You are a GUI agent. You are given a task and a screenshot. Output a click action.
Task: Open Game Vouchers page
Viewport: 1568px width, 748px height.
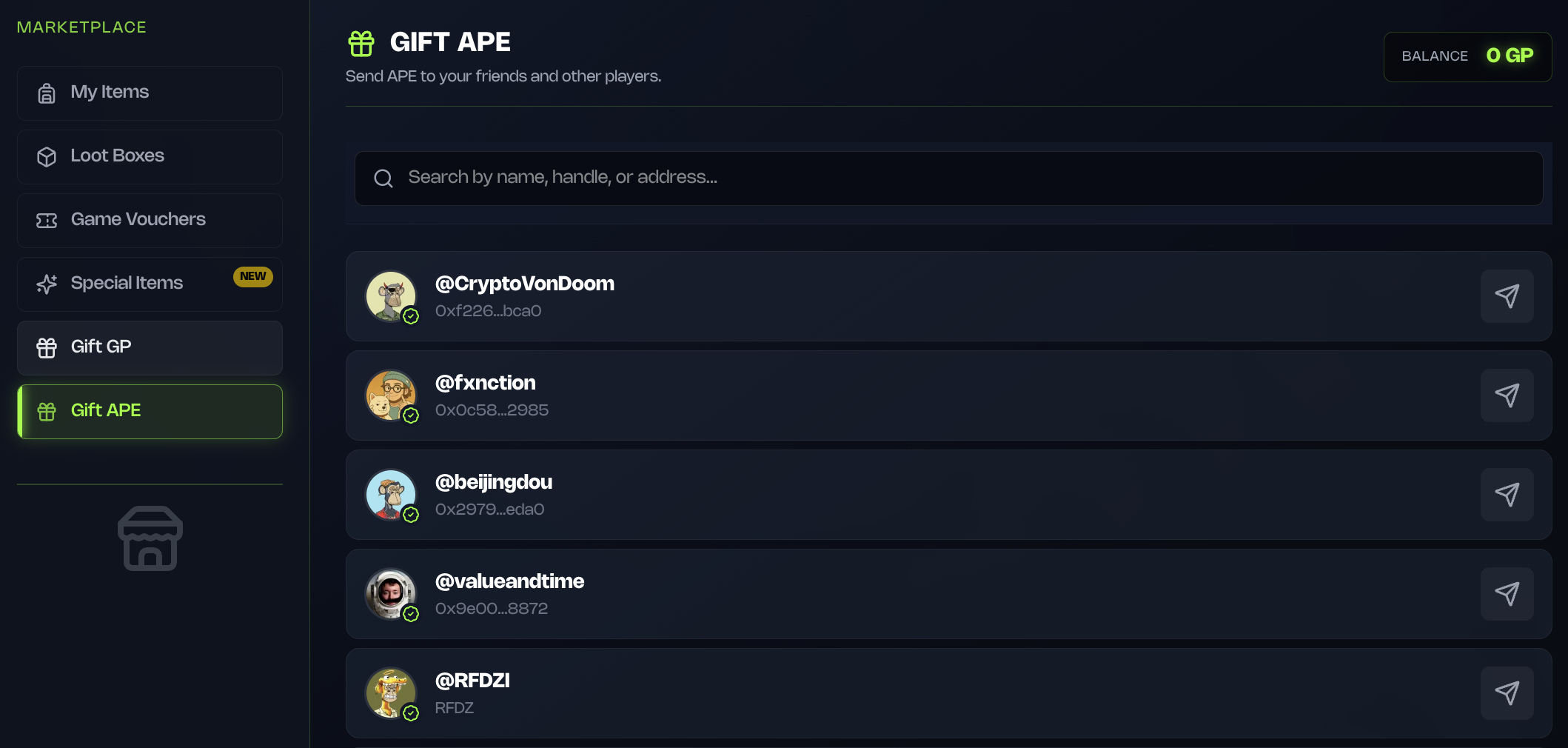click(x=150, y=220)
